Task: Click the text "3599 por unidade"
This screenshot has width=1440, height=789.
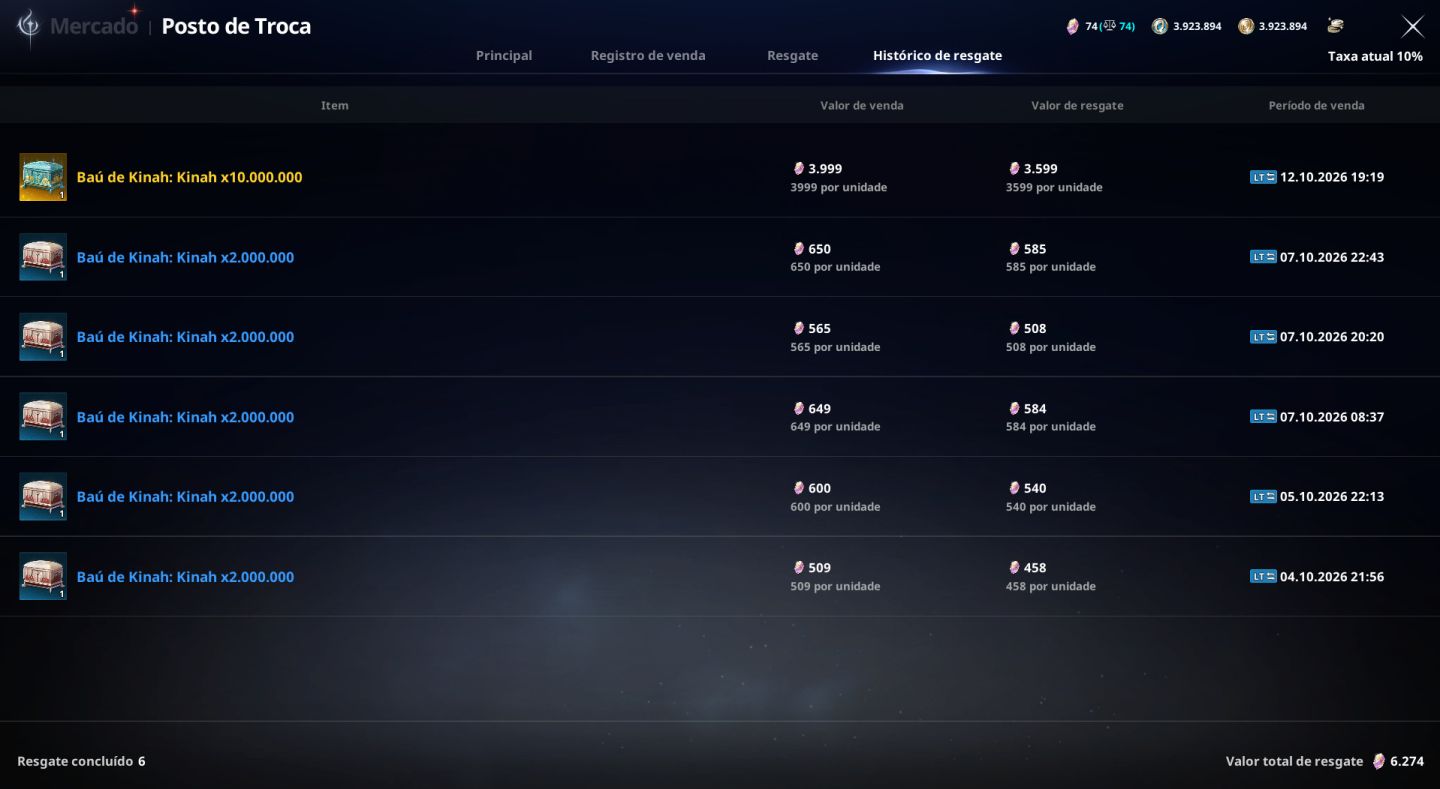Action: pos(1054,187)
